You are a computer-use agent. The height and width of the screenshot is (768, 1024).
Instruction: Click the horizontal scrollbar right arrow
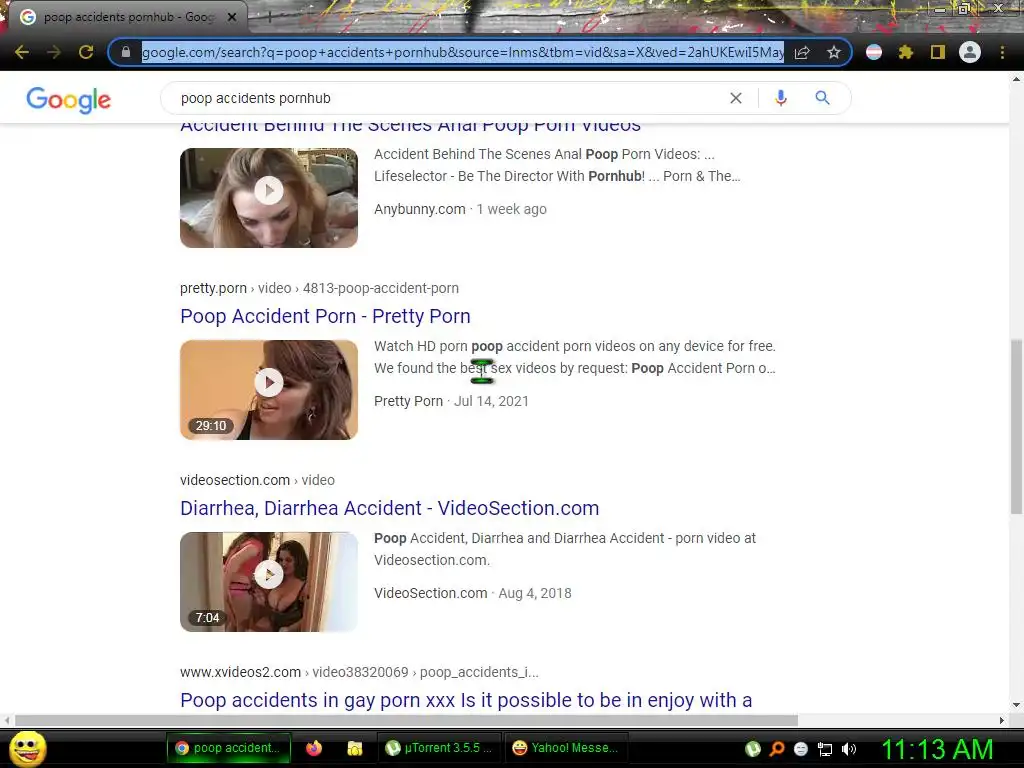(1002, 720)
